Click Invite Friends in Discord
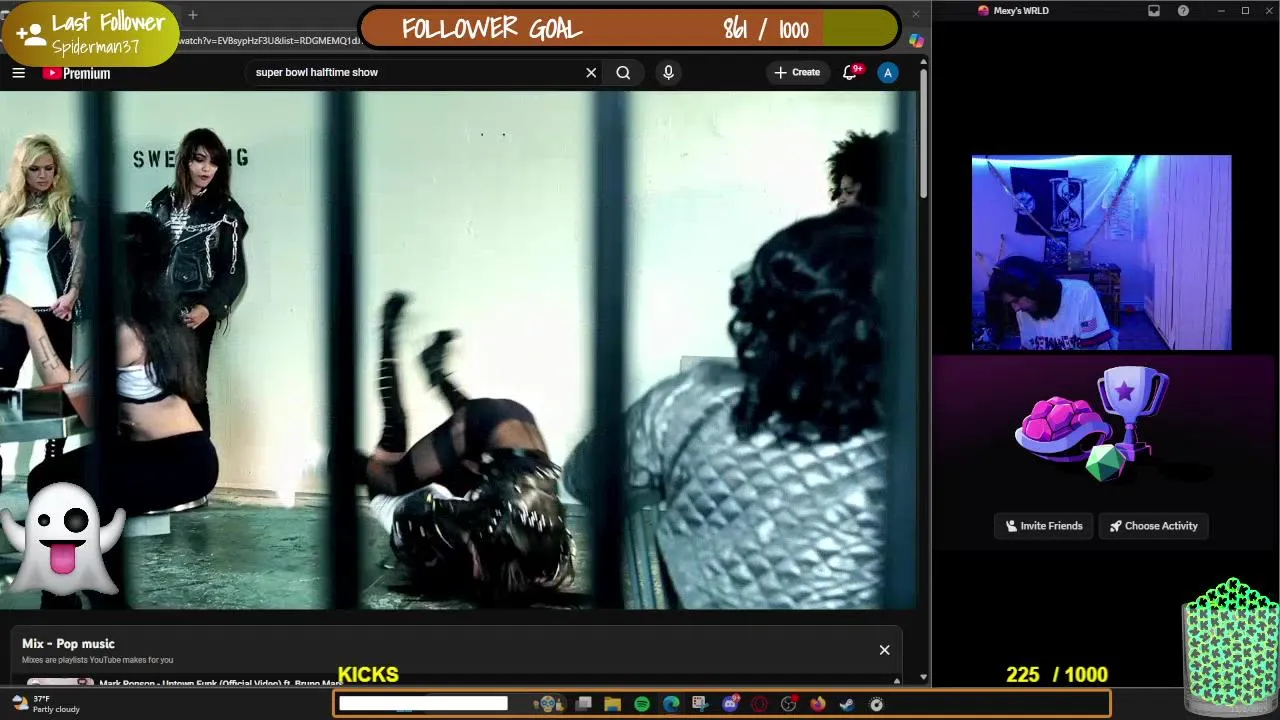 [1043, 526]
